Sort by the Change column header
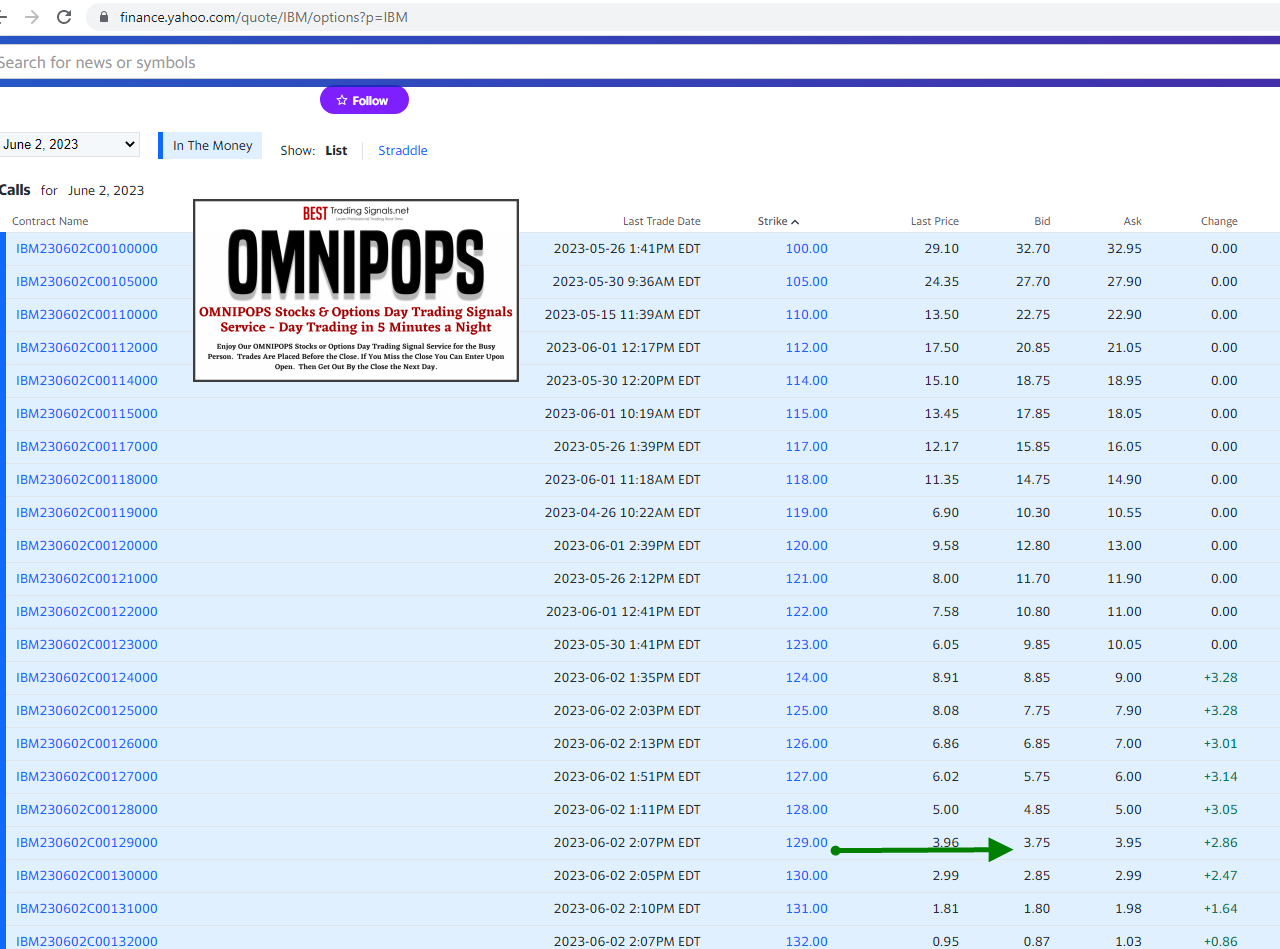 (x=1219, y=221)
